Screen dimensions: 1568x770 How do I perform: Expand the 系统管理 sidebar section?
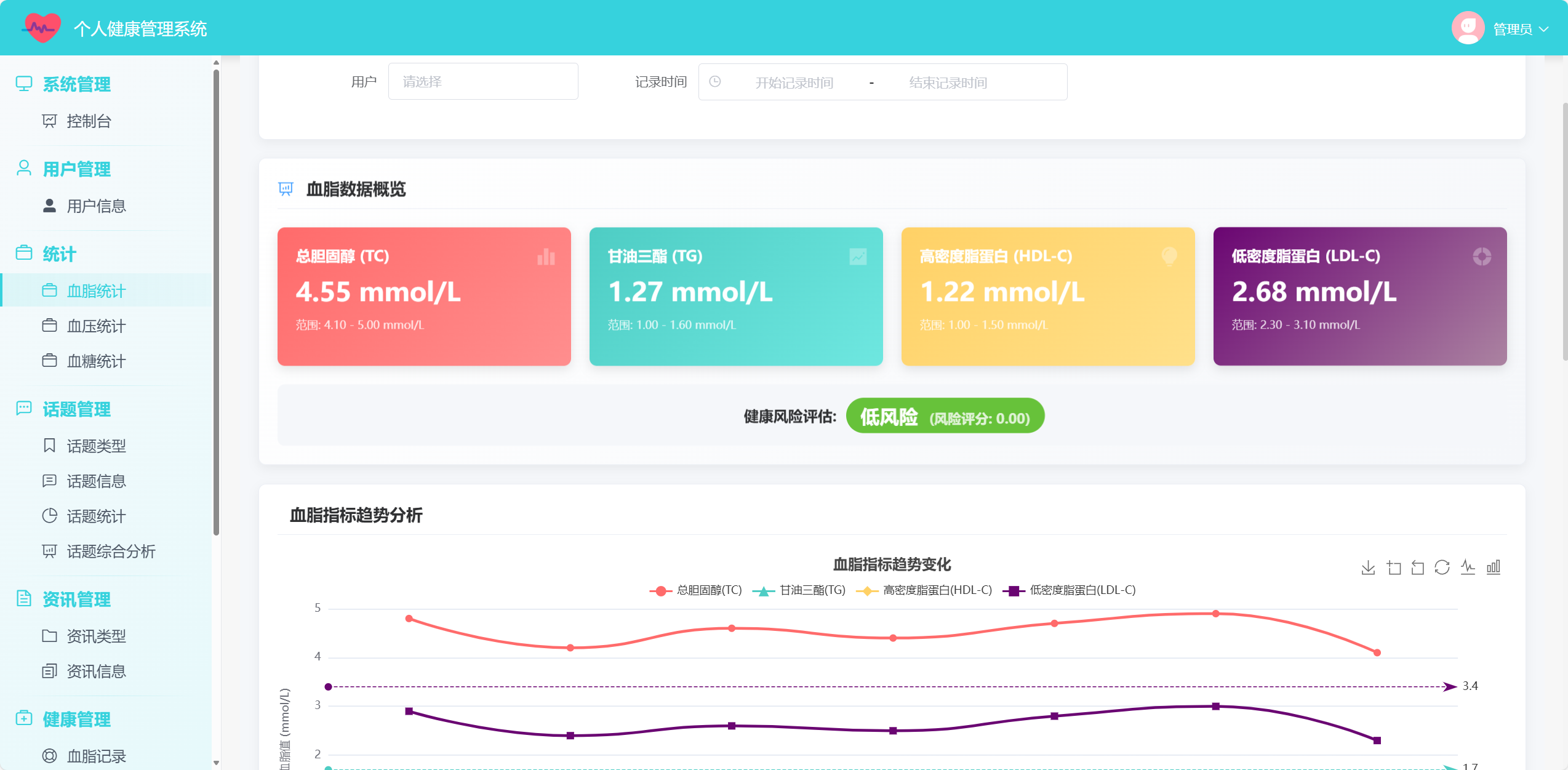106,84
